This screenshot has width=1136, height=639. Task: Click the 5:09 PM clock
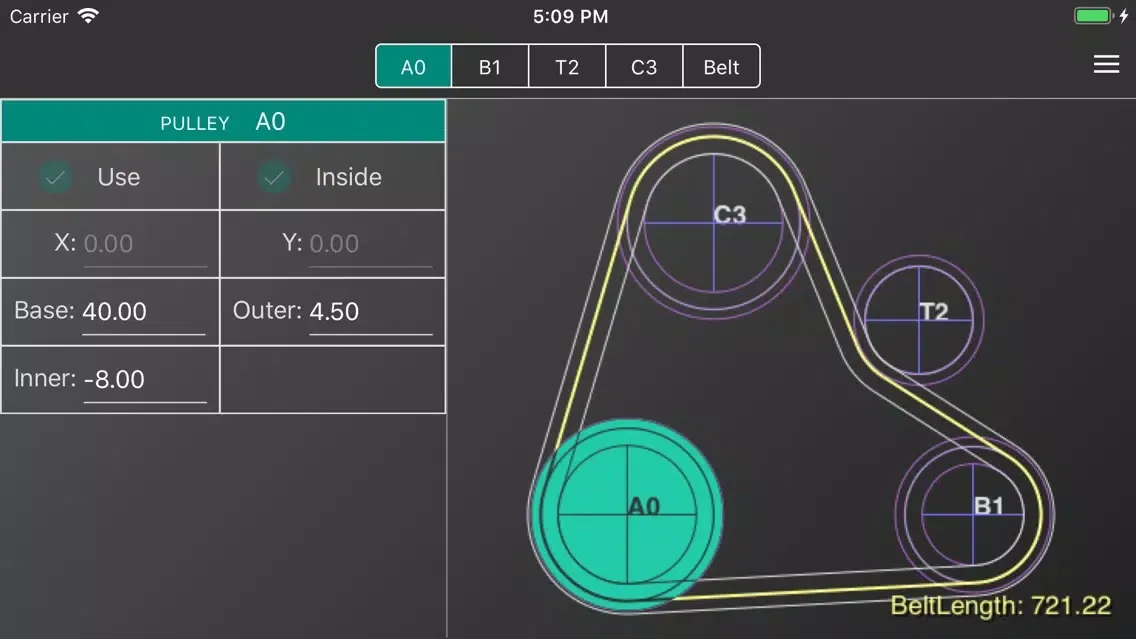tap(570, 16)
